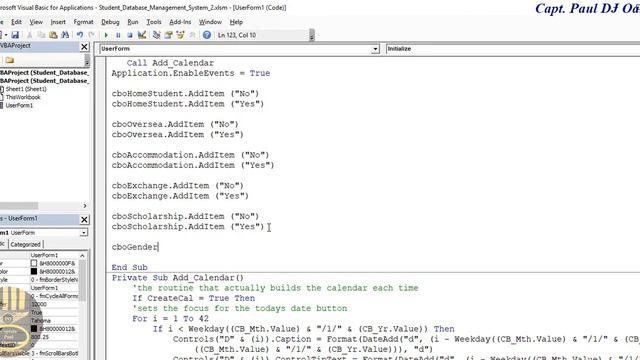Click the Redo arrow icon

click(91, 35)
